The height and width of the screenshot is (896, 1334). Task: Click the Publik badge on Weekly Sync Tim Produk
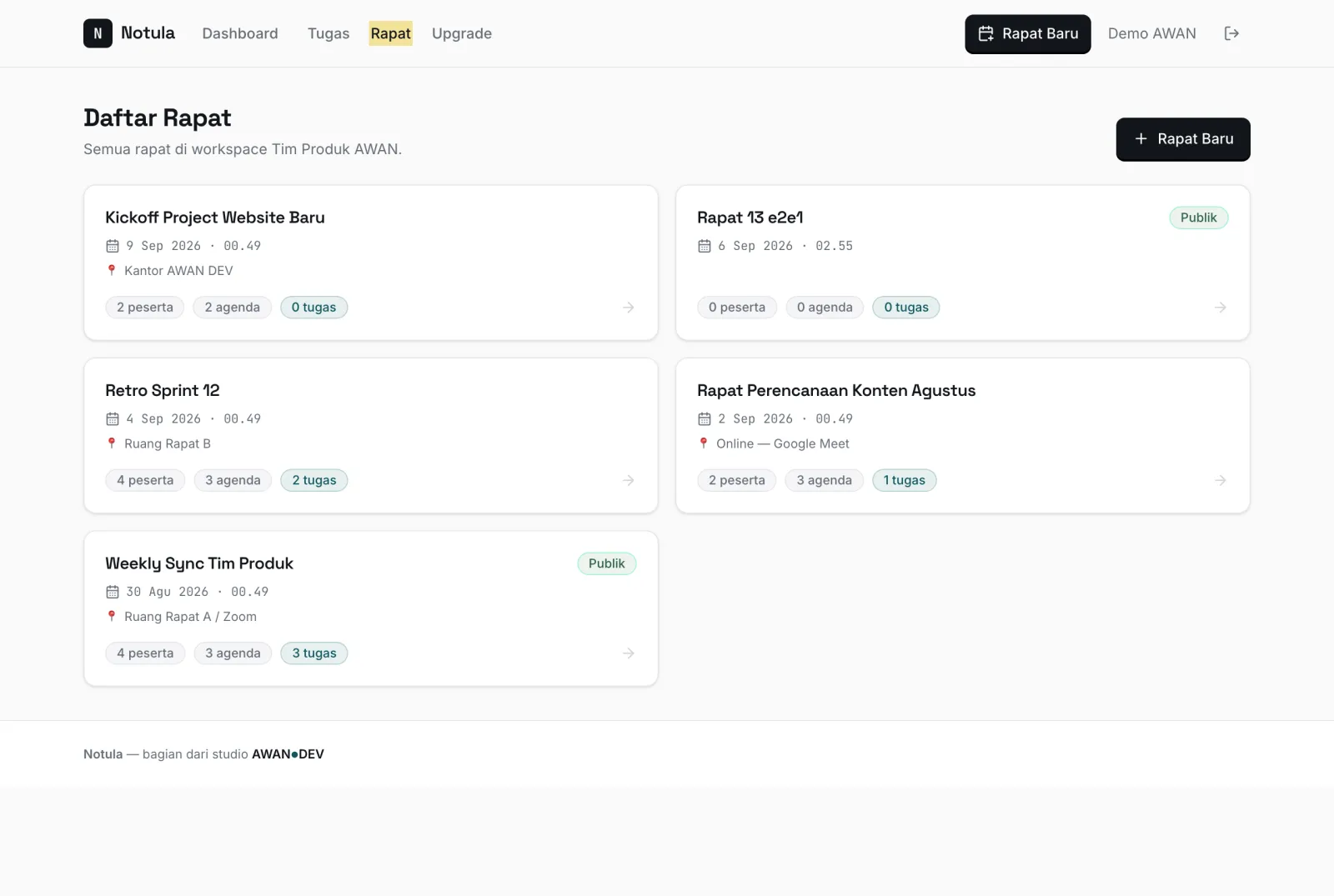coord(607,563)
